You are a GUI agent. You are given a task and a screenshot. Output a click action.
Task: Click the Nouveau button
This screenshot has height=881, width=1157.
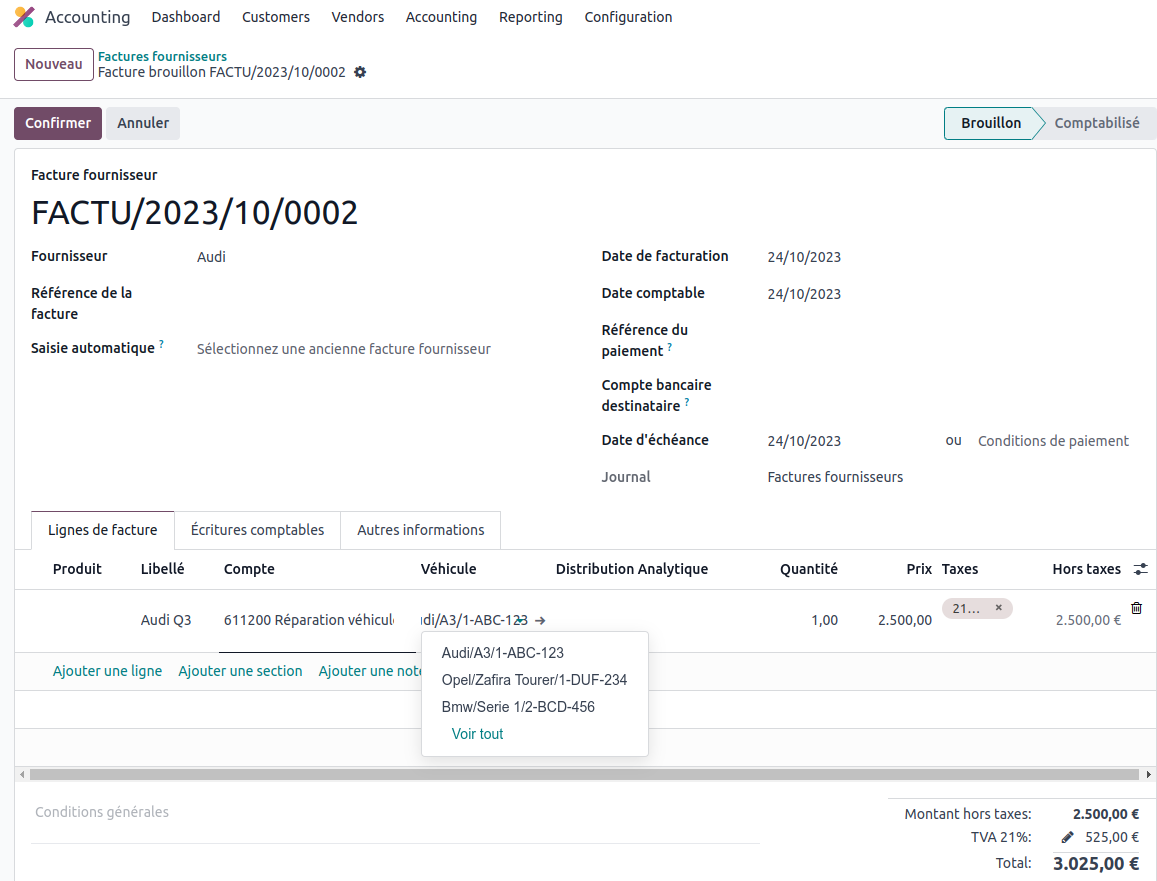coord(54,64)
